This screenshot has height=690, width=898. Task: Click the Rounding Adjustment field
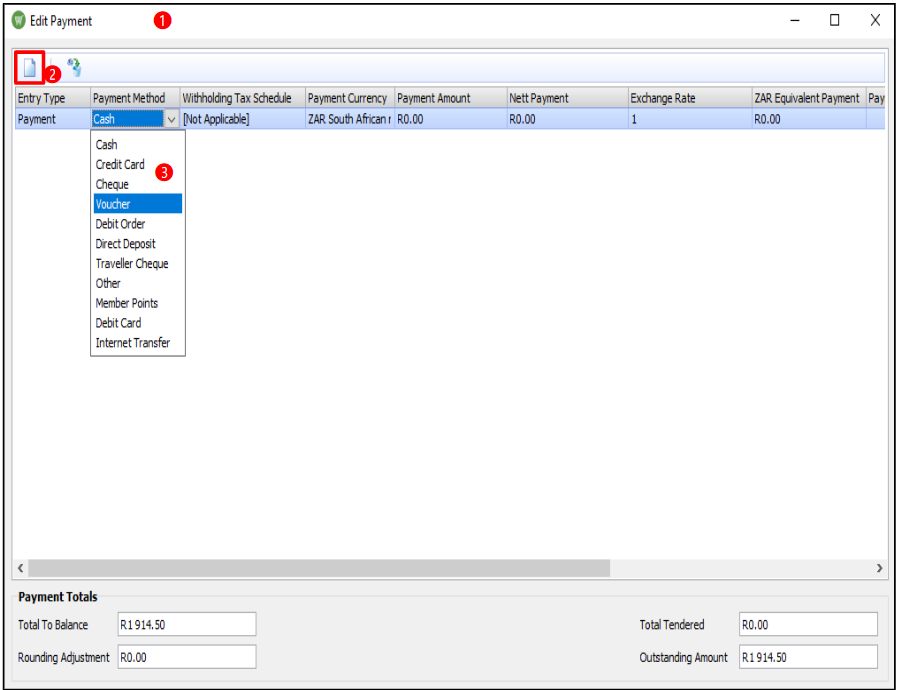pos(187,657)
